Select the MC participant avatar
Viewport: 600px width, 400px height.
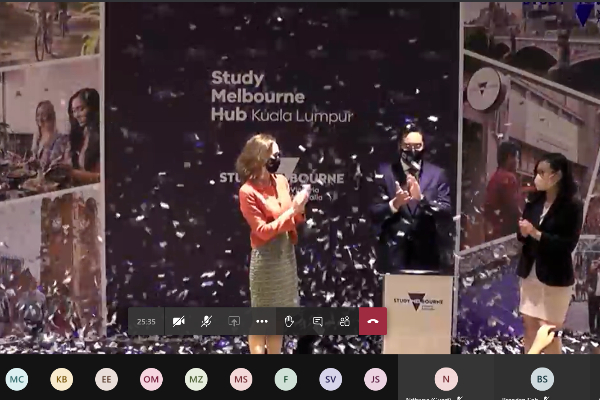[17, 379]
